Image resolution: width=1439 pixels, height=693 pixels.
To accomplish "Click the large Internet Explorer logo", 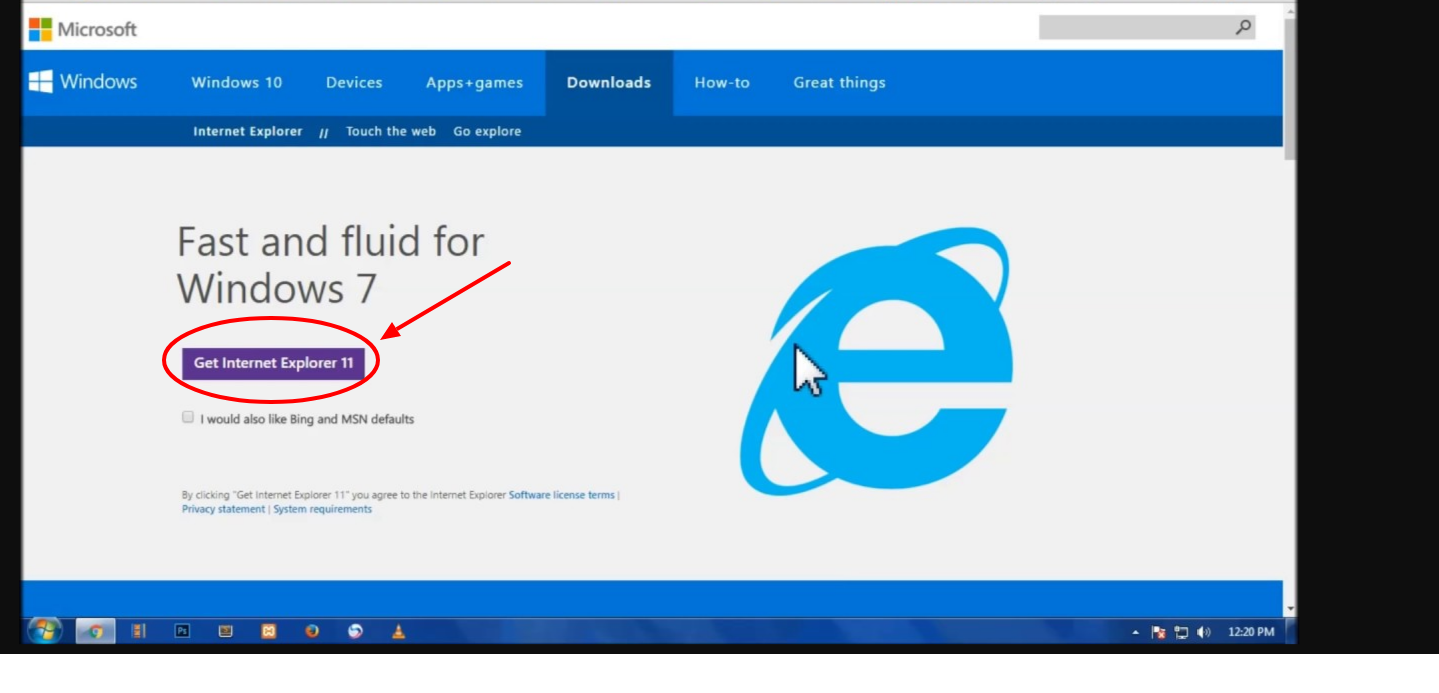I will click(x=877, y=360).
